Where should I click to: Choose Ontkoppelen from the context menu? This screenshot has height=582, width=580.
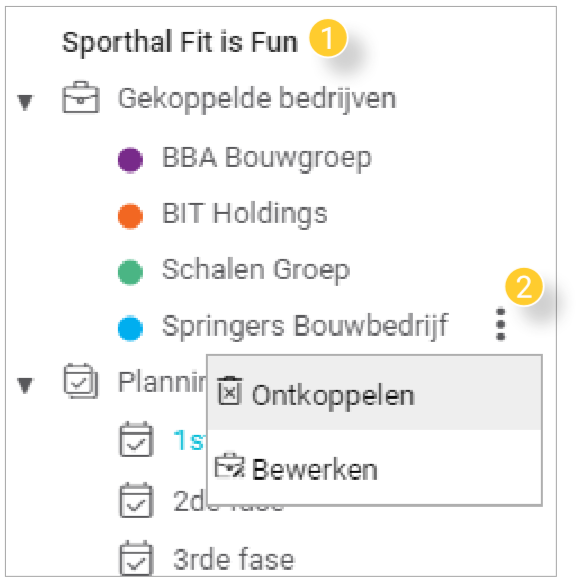click(374, 393)
